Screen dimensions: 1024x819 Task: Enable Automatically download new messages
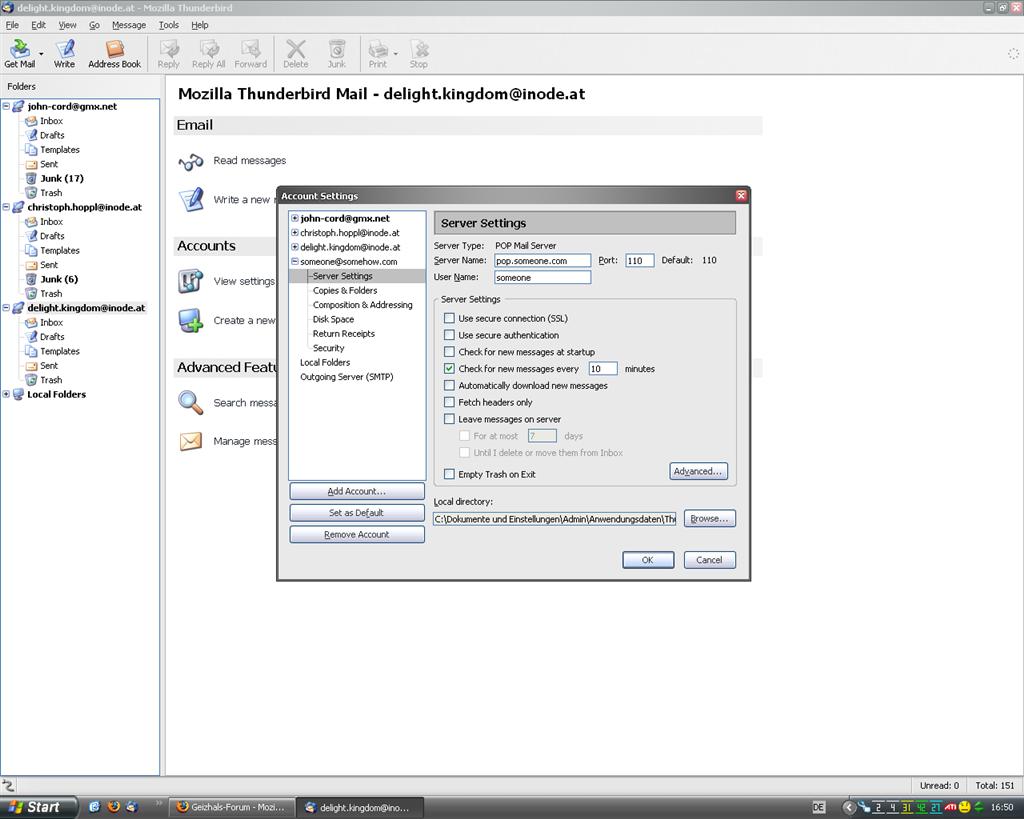449,385
